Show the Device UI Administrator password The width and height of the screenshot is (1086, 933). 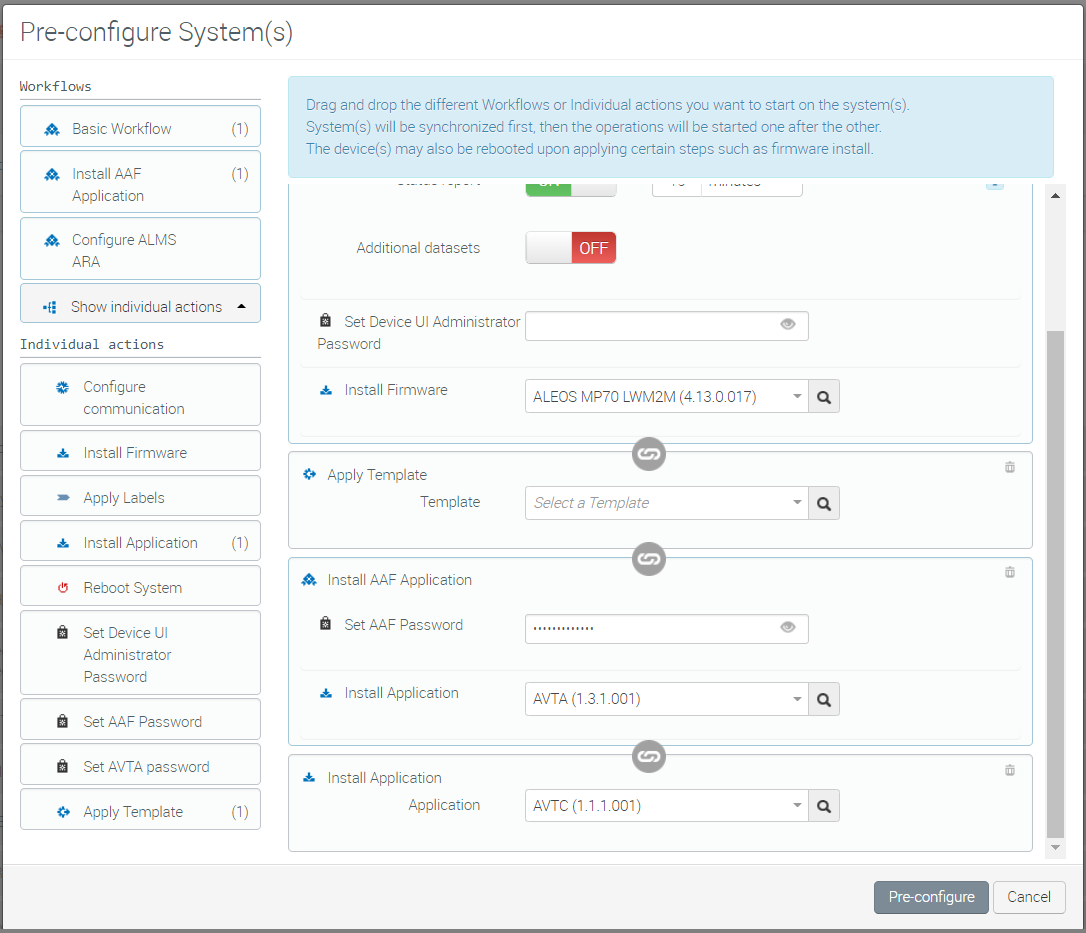(x=788, y=324)
